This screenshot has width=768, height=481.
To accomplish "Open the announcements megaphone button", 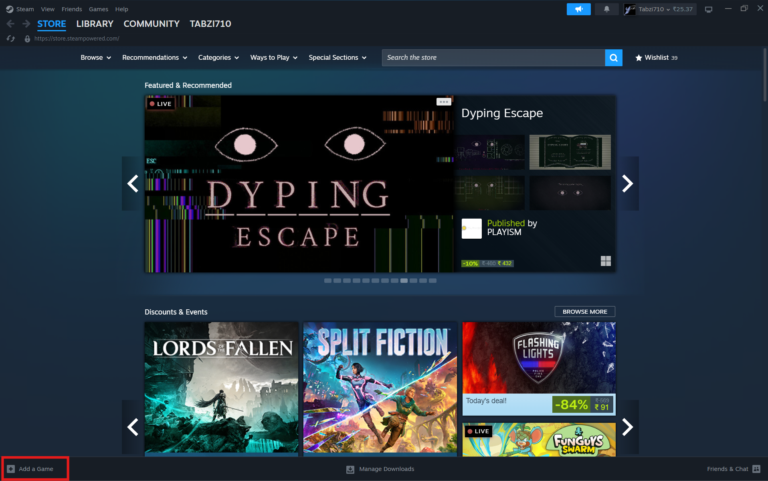I will pos(578,9).
